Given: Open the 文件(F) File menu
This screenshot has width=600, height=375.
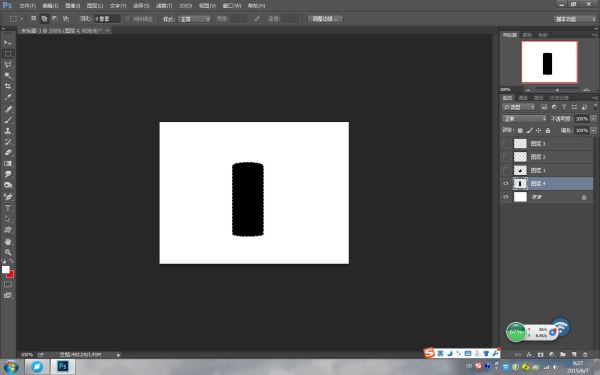Looking at the screenshot, I should [x=28, y=5].
